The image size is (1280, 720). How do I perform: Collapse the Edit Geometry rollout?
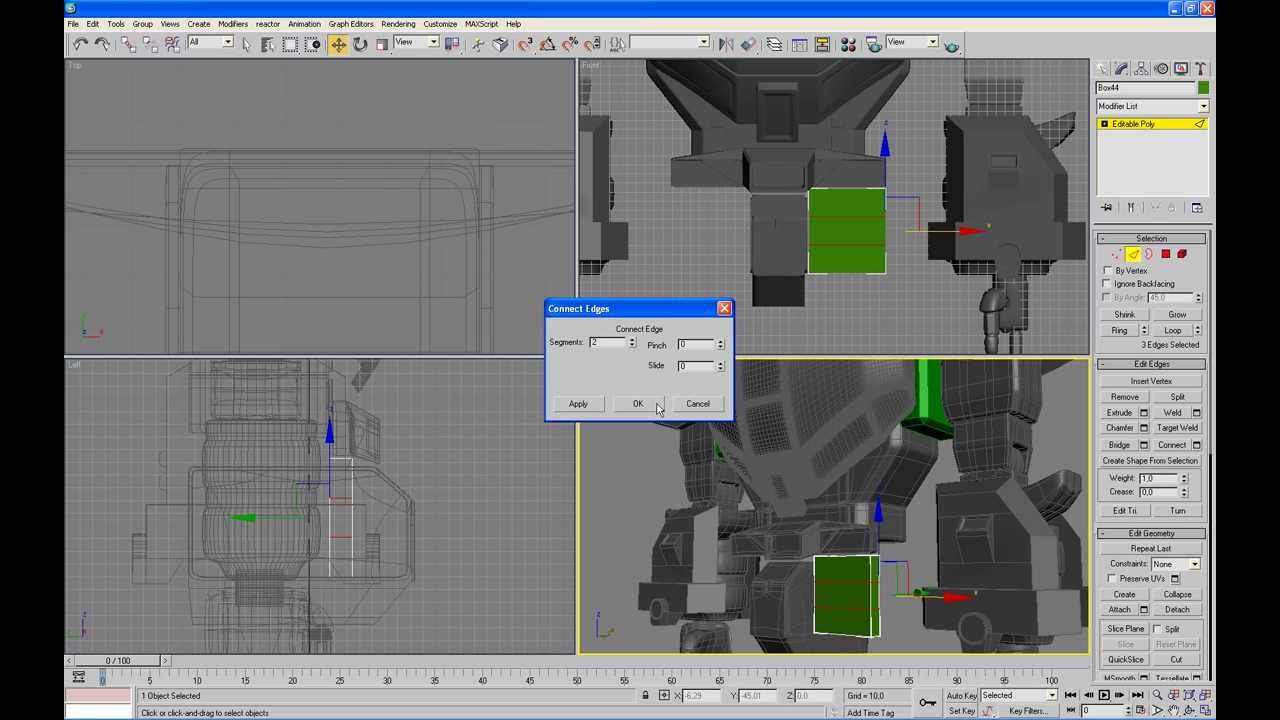(1151, 534)
